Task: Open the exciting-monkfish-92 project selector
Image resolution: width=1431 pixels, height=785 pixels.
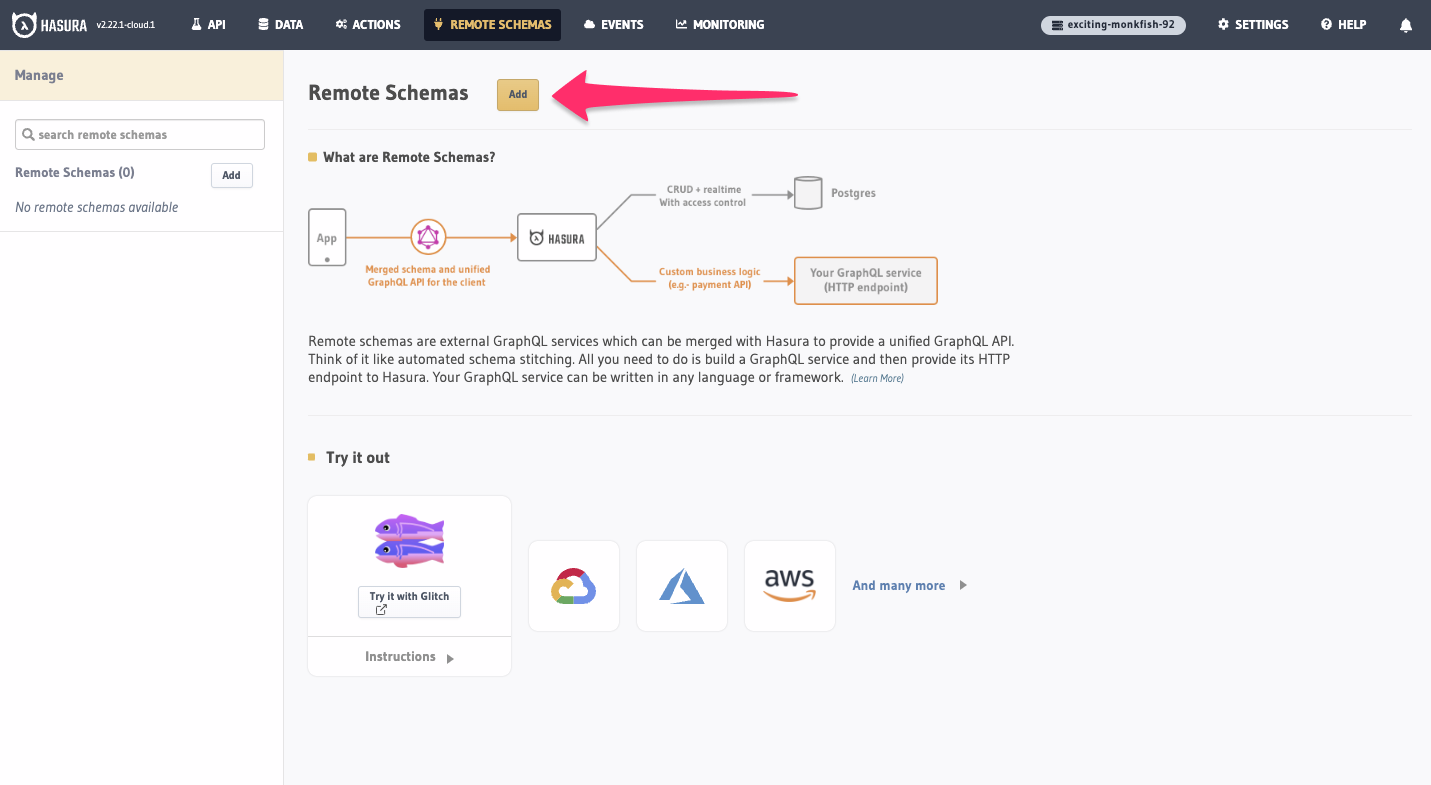Action: (x=1113, y=25)
